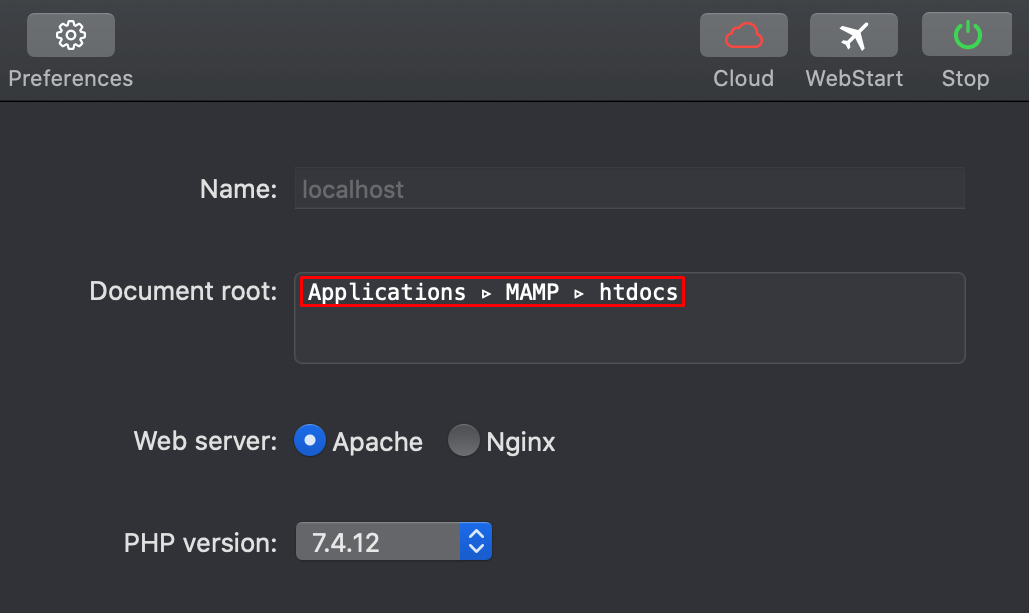Select Apache as the web server
The width and height of the screenshot is (1029, 613).
coord(310,440)
